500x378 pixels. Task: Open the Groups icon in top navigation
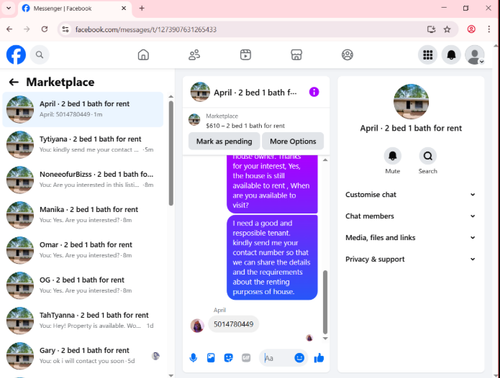347,55
